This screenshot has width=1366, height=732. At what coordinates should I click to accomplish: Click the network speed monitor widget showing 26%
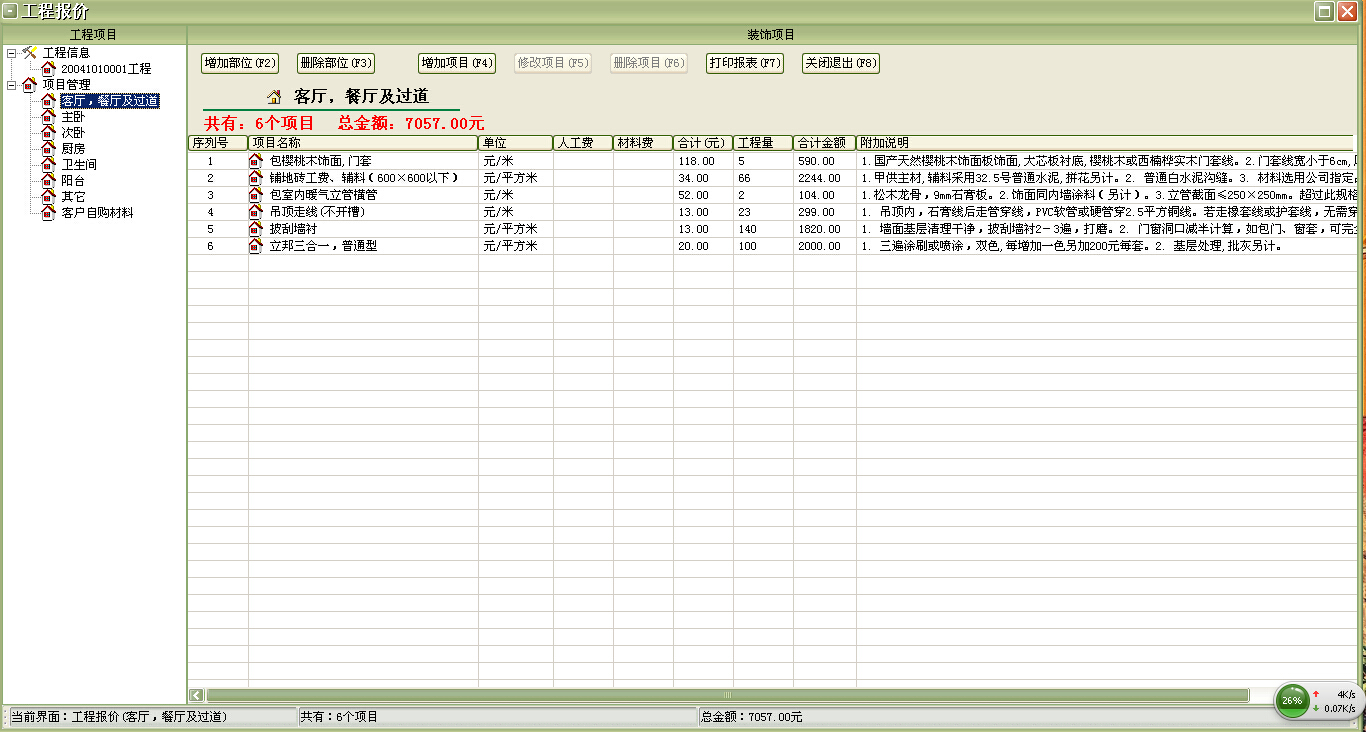1318,700
